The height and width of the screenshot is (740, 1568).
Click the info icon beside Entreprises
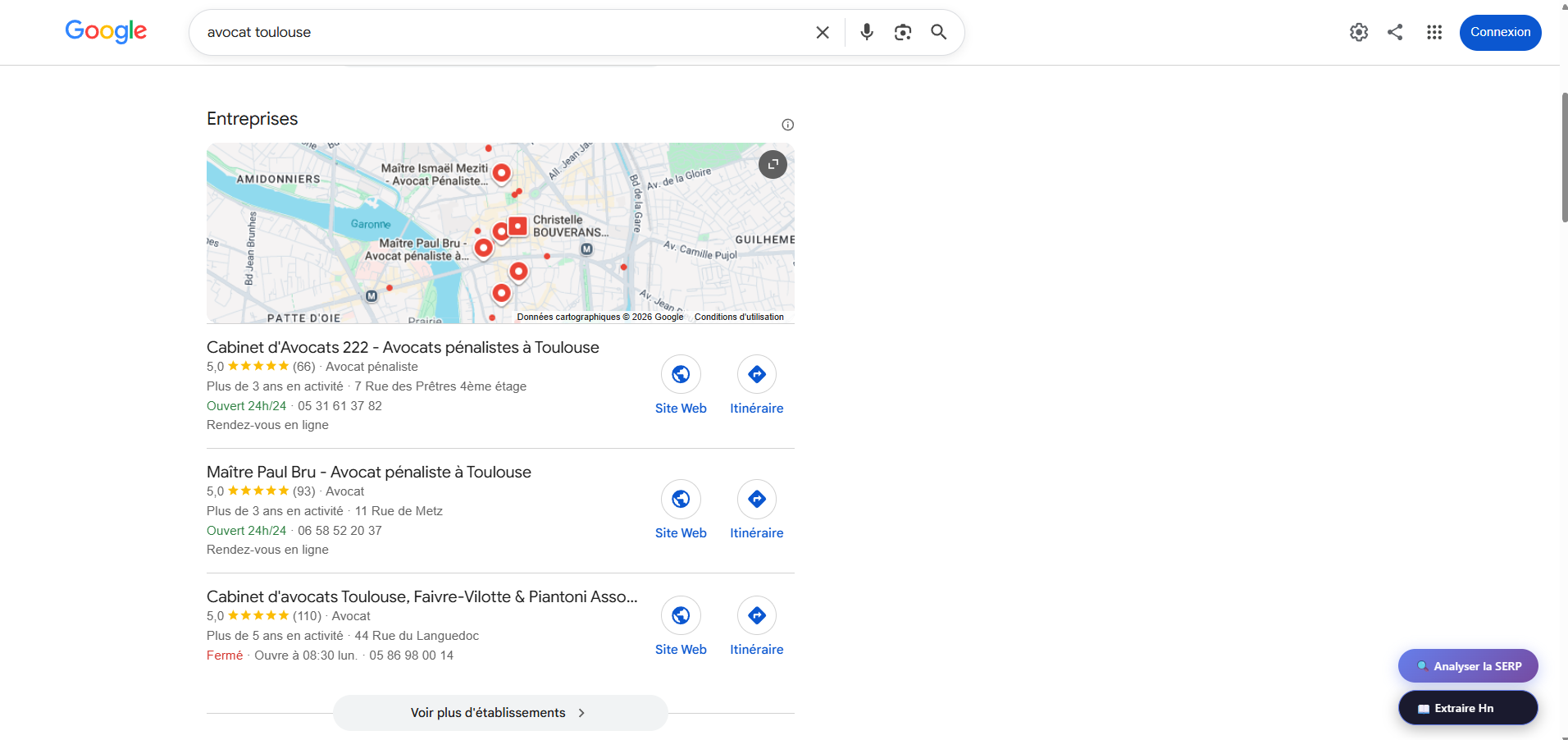(788, 125)
